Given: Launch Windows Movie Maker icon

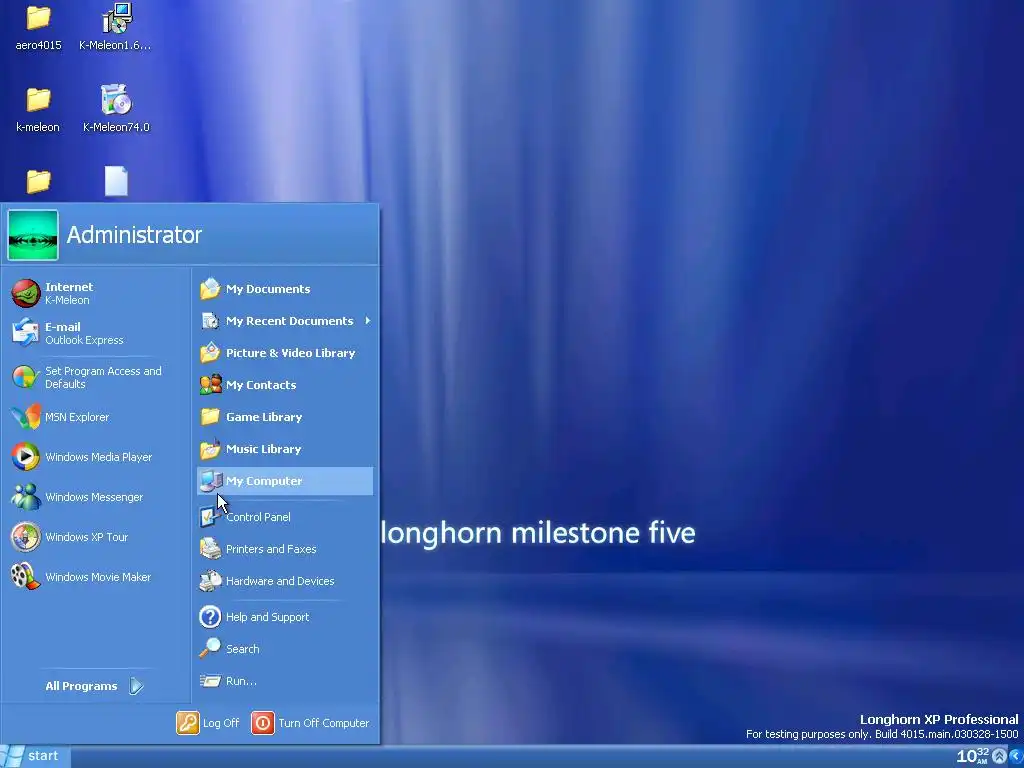Looking at the screenshot, I should coord(25,577).
